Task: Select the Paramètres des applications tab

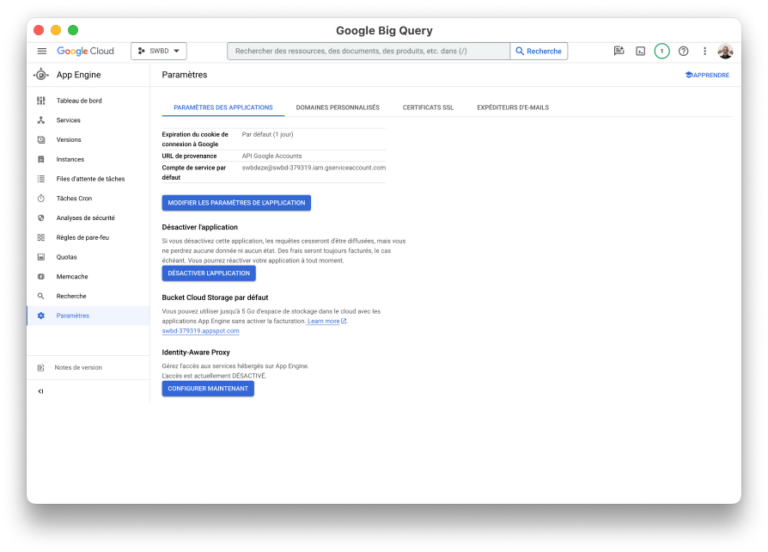Action: 223,108
